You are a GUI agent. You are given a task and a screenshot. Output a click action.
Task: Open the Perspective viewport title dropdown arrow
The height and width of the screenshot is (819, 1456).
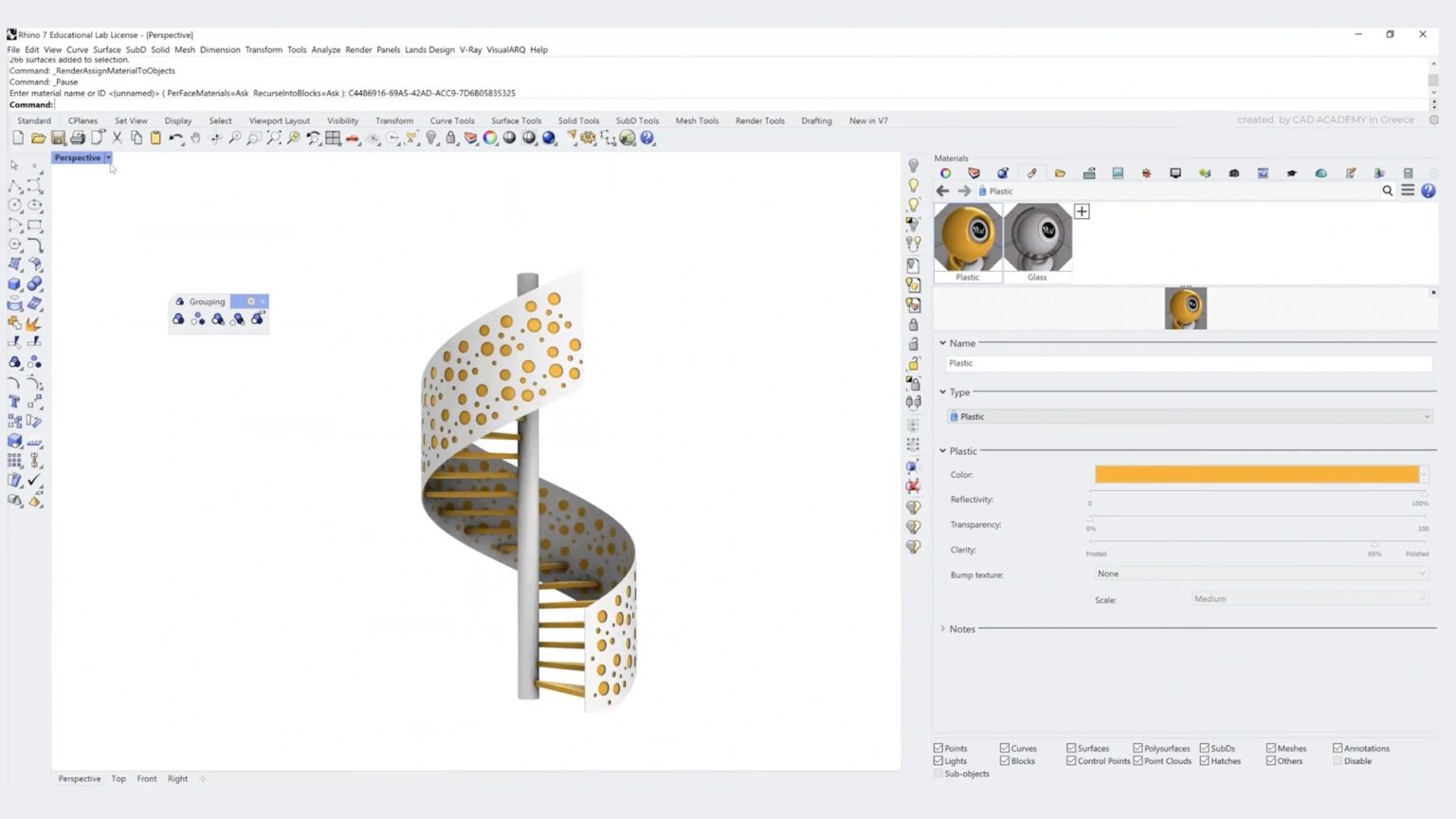click(108, 158)
